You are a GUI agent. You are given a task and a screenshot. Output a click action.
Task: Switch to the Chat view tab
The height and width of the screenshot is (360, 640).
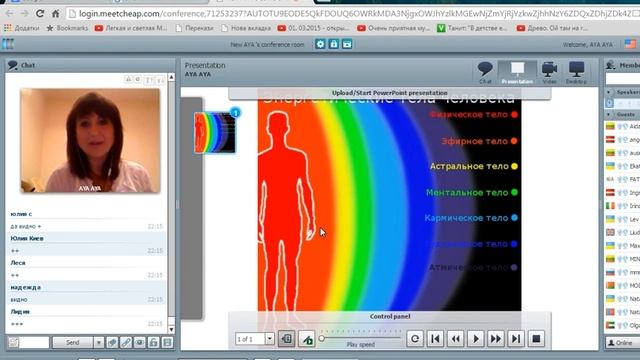[485, 73]
